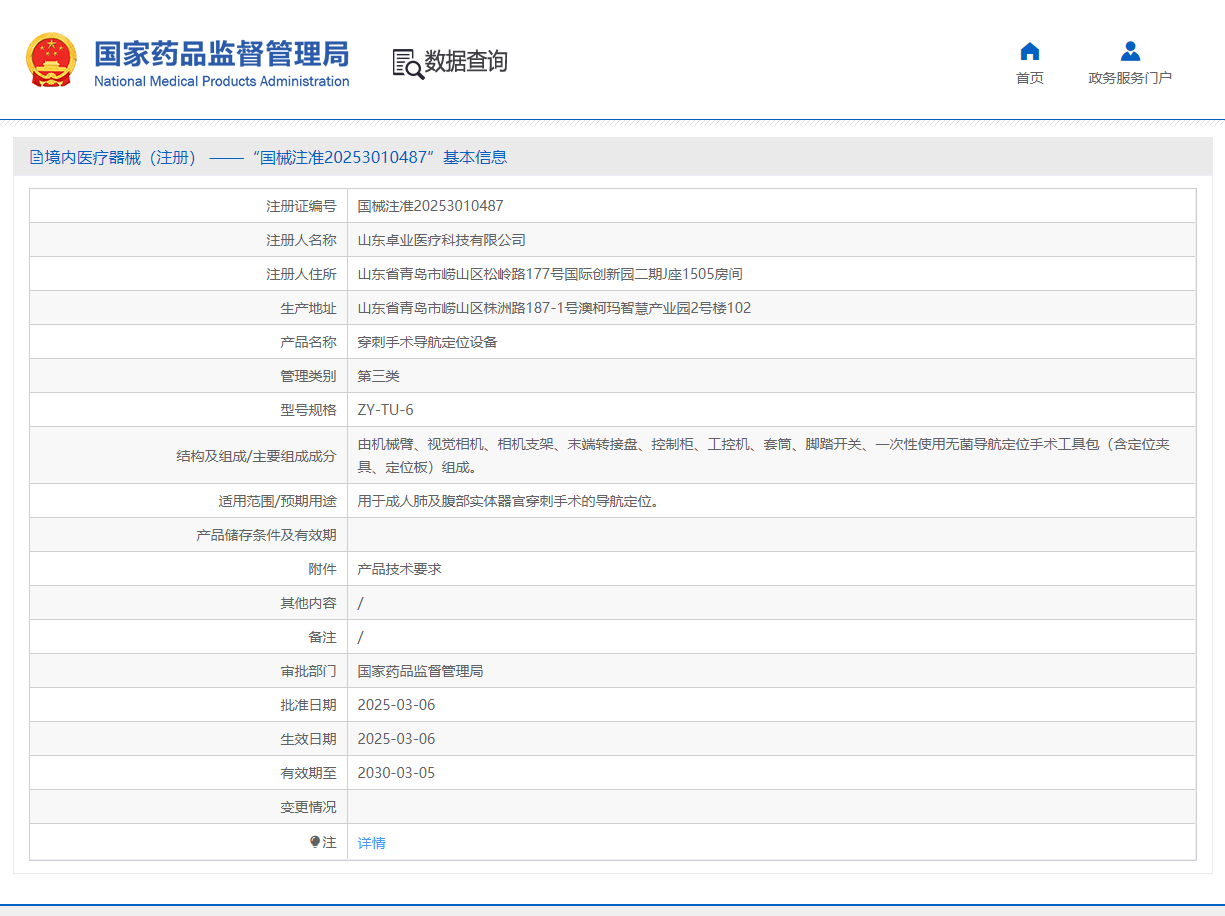Click the 首页 text label
The width and height of the screenshot is (1225, 916).
coord(1029,78)
